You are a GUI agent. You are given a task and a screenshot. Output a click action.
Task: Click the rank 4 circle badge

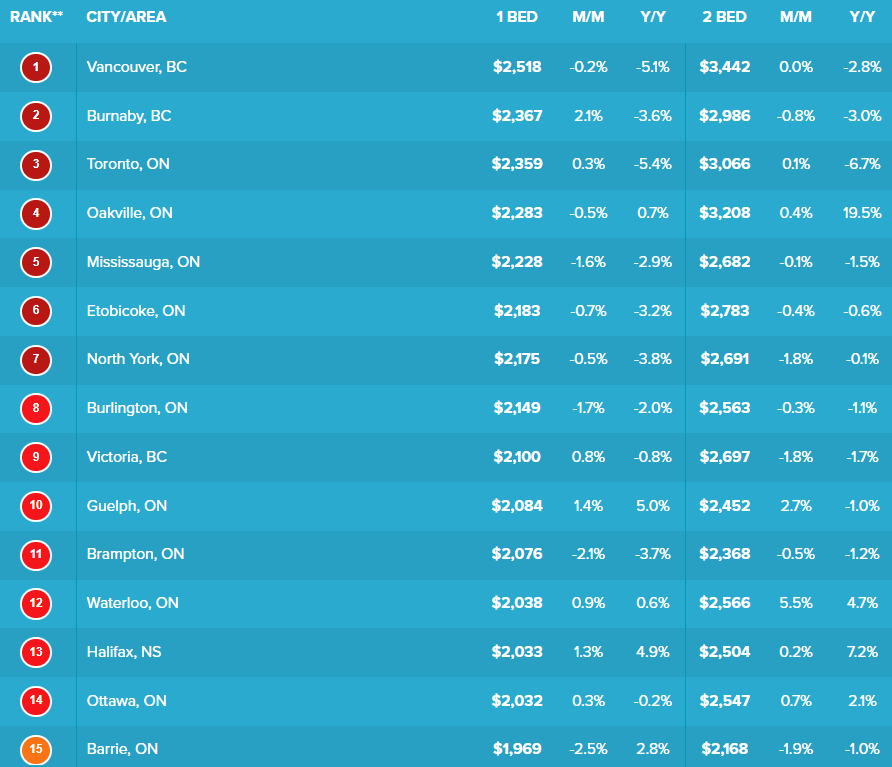tap(36, 214)
